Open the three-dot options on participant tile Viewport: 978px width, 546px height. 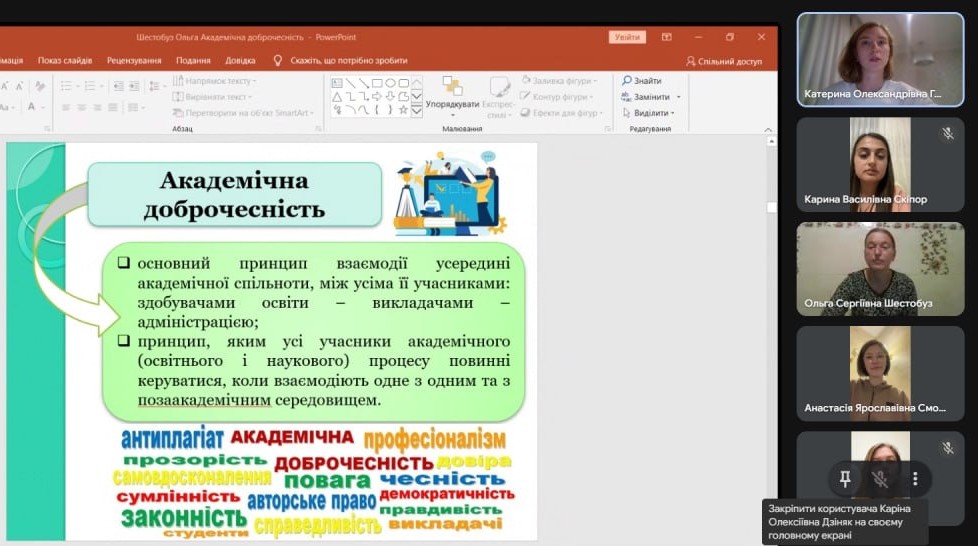(914, 479)
